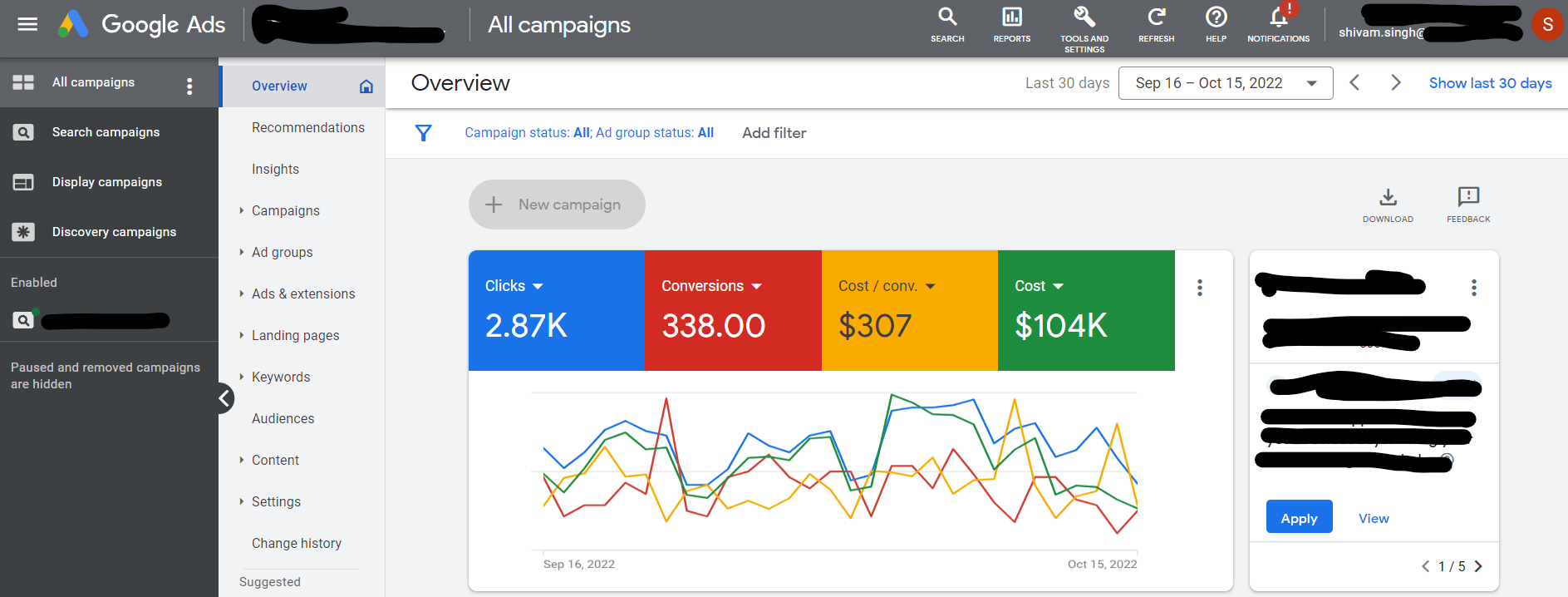Open All campaigns more options

point(189,86)
